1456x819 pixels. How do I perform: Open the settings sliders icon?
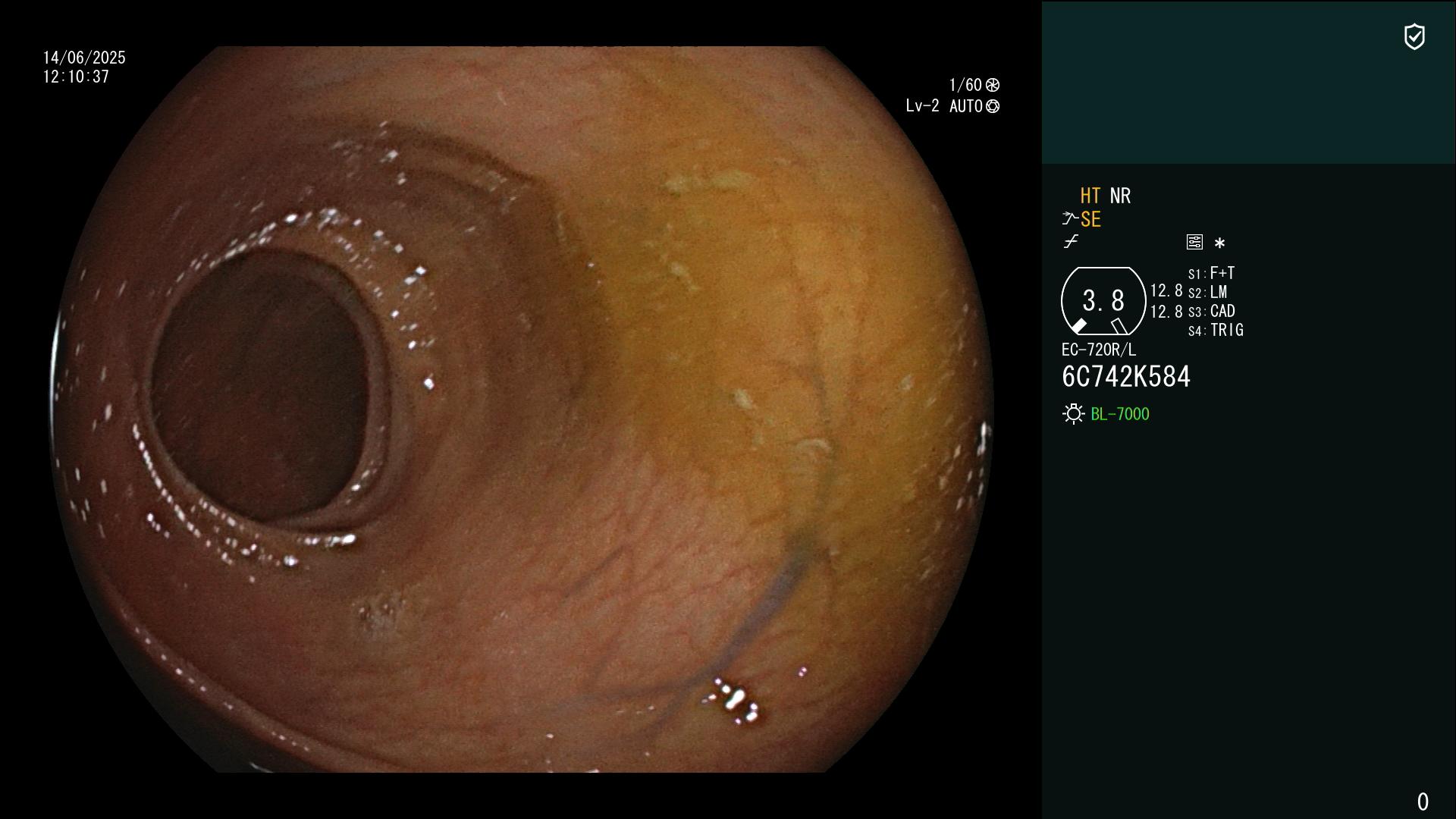pyautogui.click(x=1194, y=242)
